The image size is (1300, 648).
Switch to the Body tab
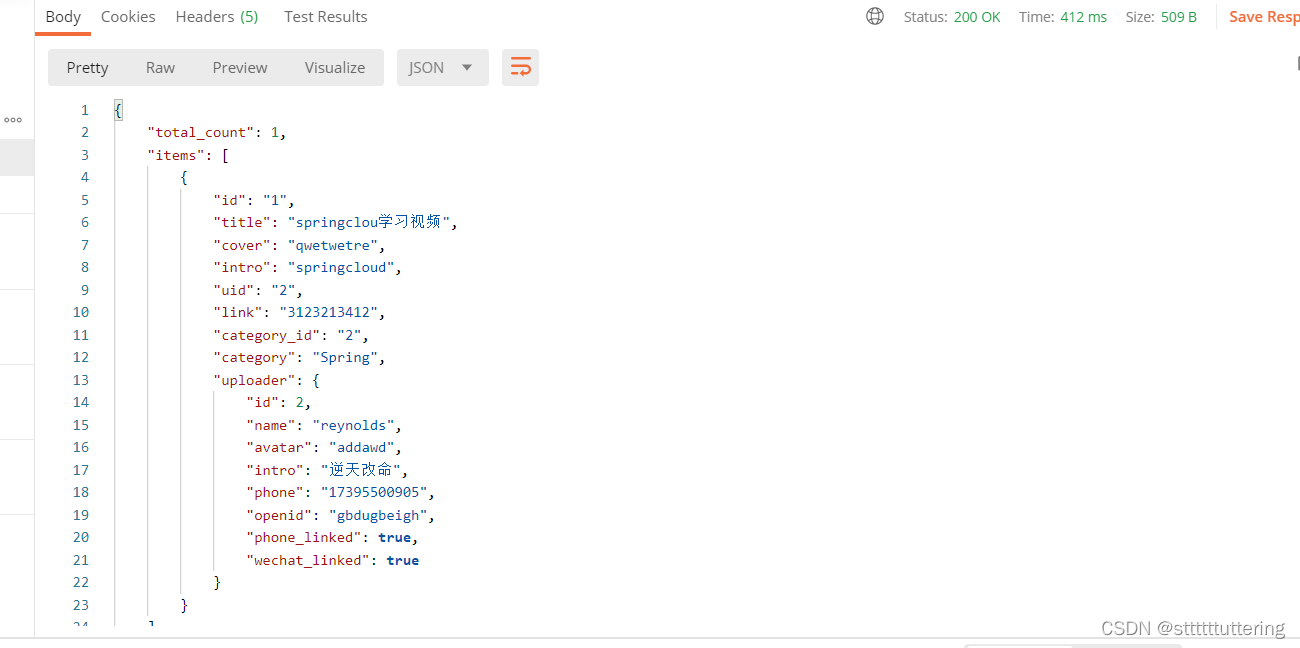click(63, 16)
